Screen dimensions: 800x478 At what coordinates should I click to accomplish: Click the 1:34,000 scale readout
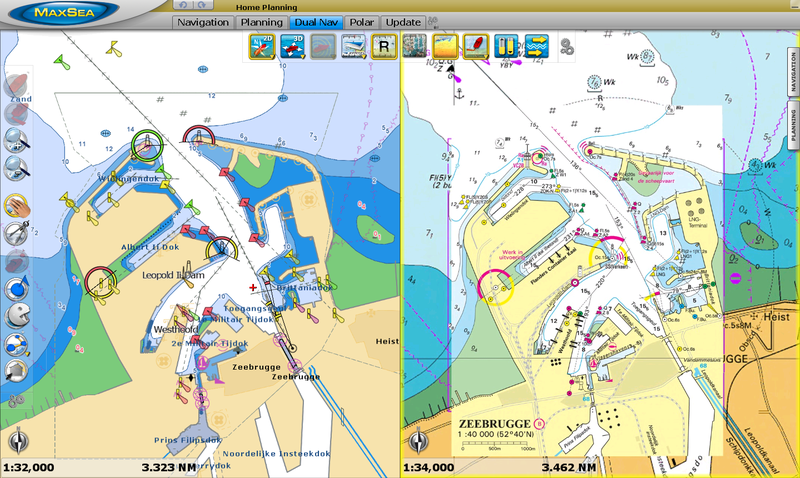tap(431, 467)
